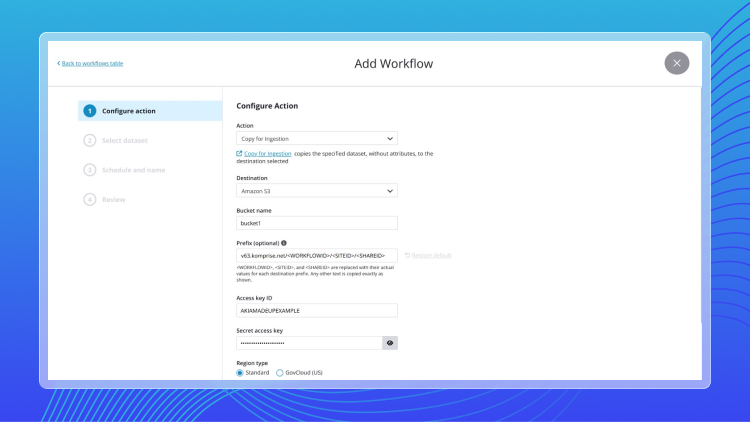Click the external link icon beside Copy for Ingestion
Image resolution: width=750 pixels, height=422 pixels.
coord(239,154)
